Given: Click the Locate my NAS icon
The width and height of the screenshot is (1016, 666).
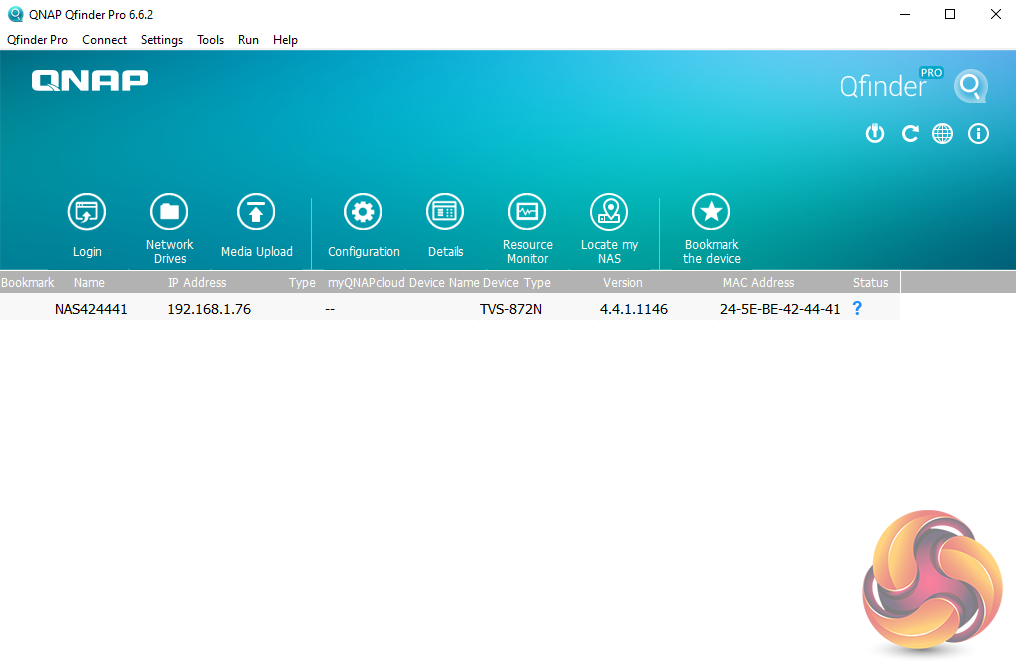Looking at the screenshot, I should pos(609,212).
